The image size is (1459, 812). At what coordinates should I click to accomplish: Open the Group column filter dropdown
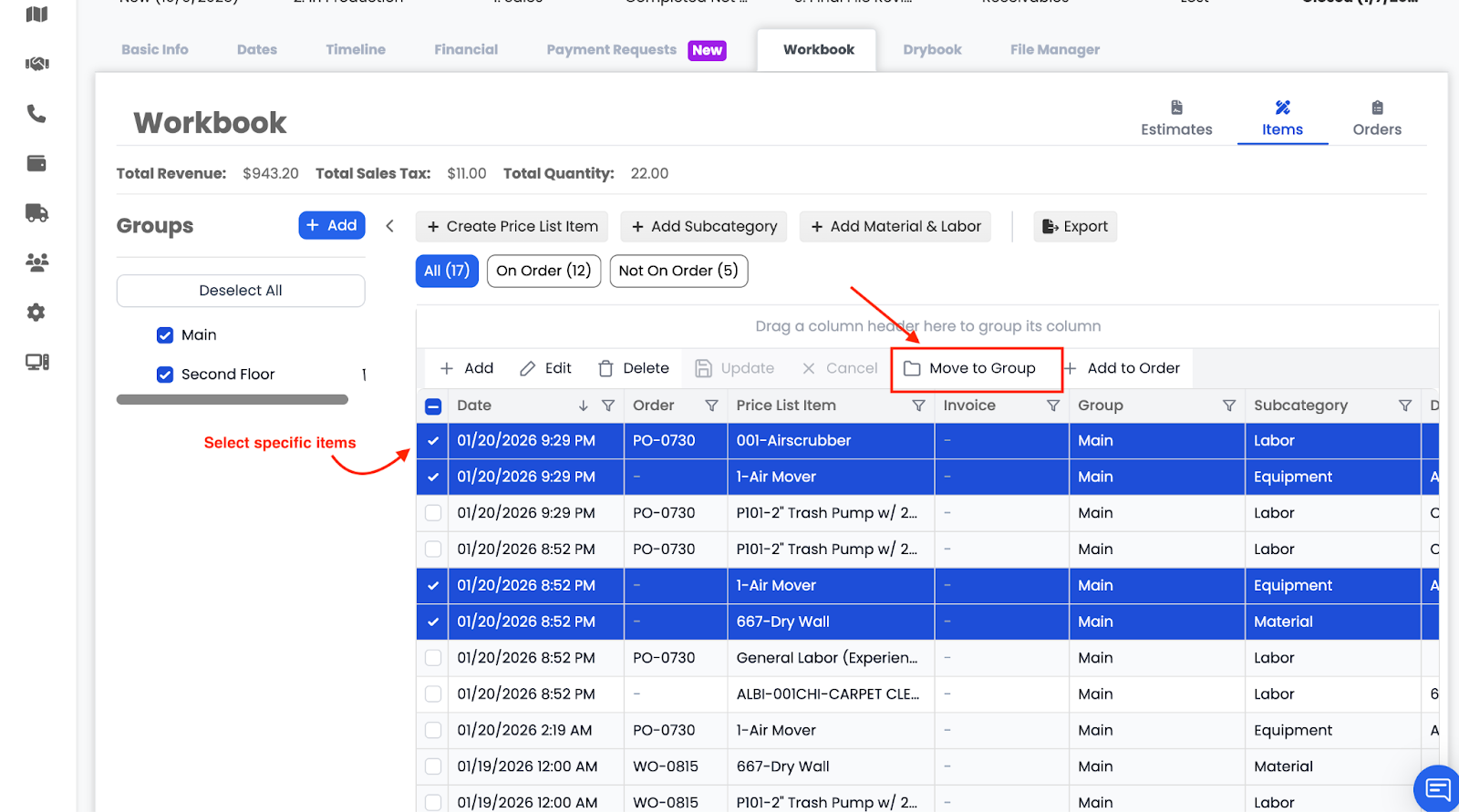pos(1228,406)
